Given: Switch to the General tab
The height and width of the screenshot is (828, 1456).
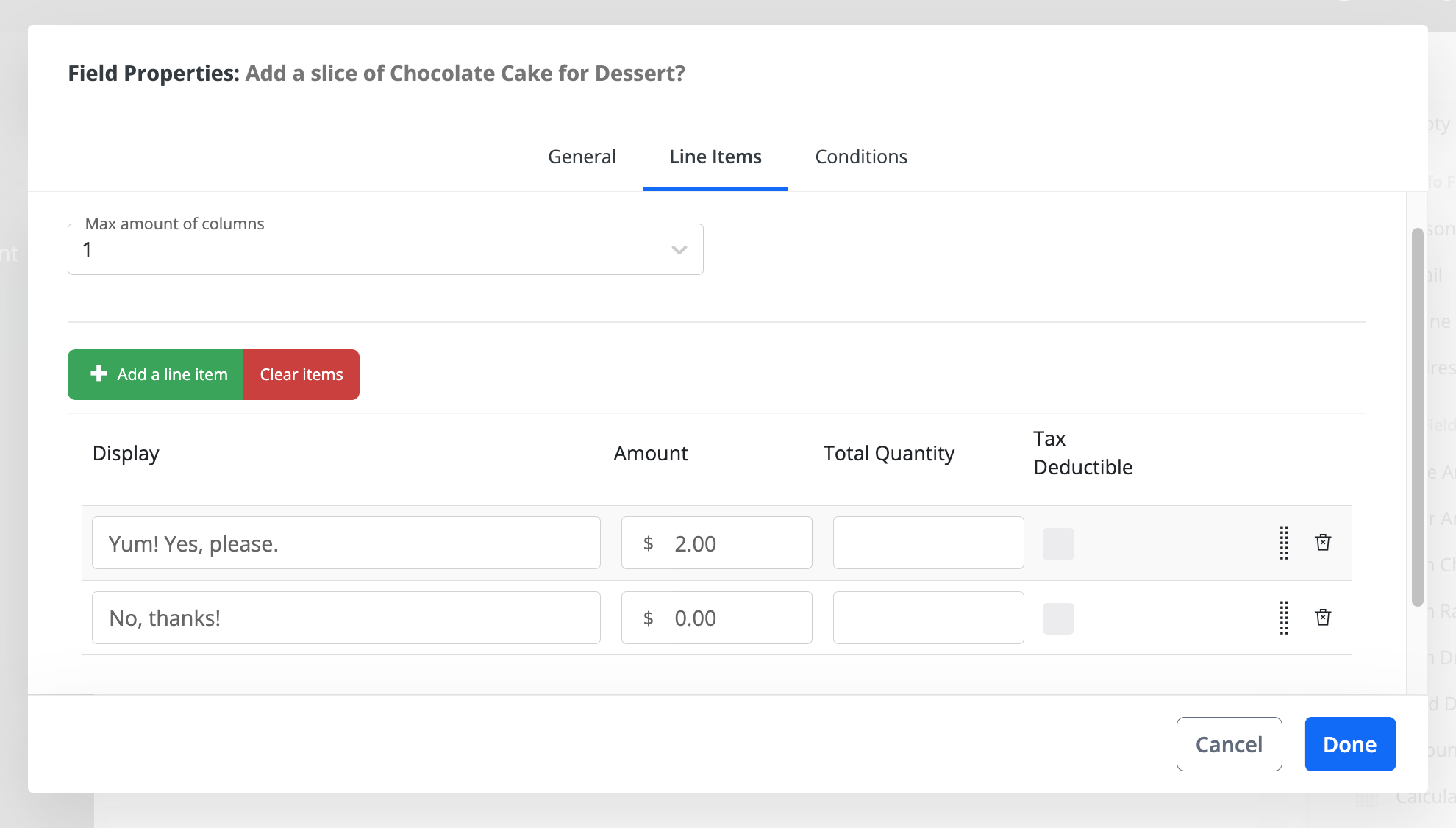Looking at the screenshot, I should pos(582,157).
